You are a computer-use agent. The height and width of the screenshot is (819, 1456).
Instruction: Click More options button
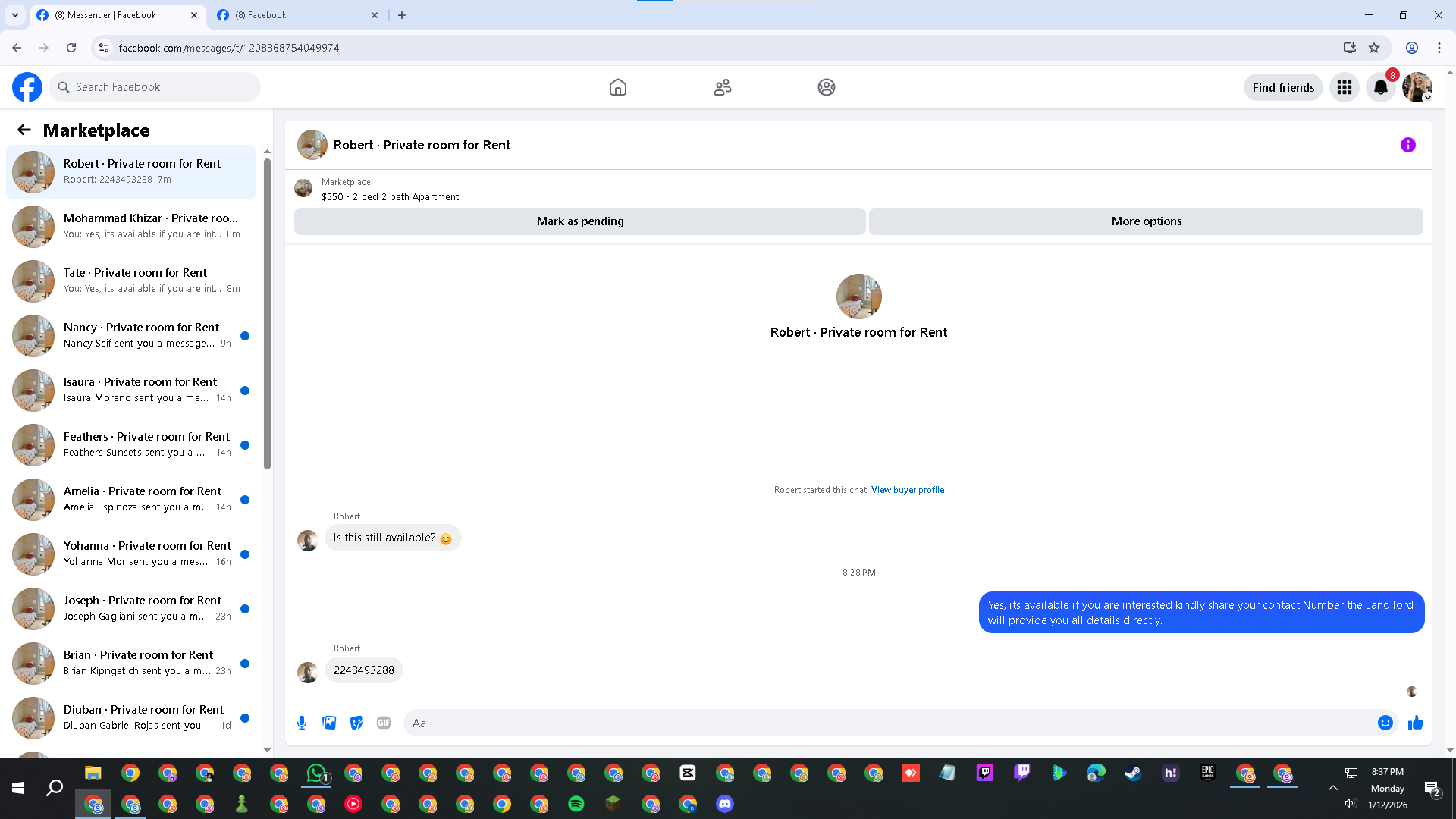(1145, 221)
